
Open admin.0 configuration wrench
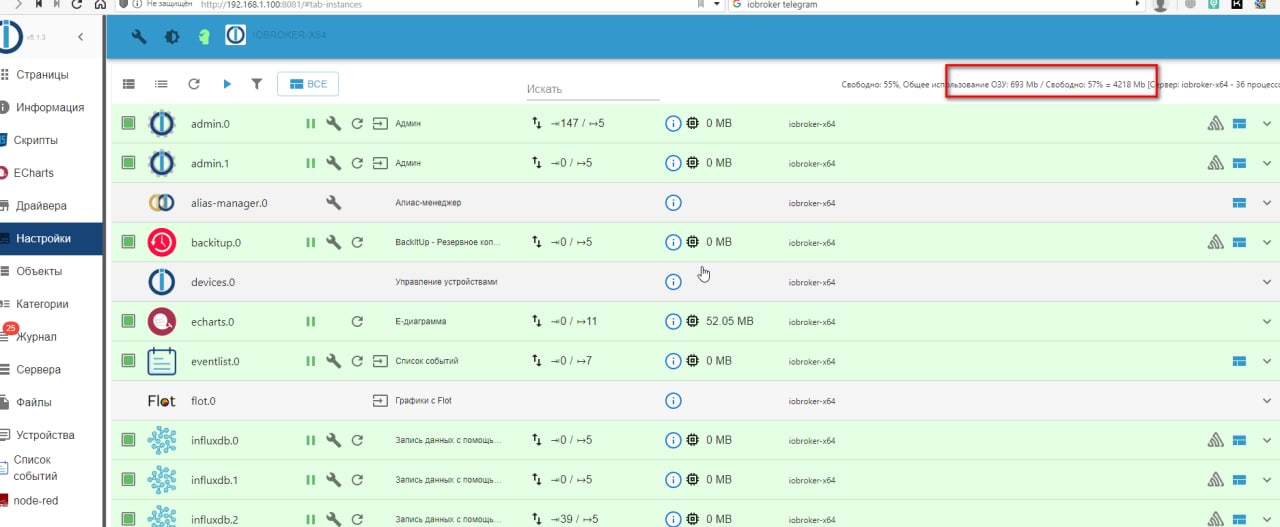pyautogui.click(x=334, y=124)
